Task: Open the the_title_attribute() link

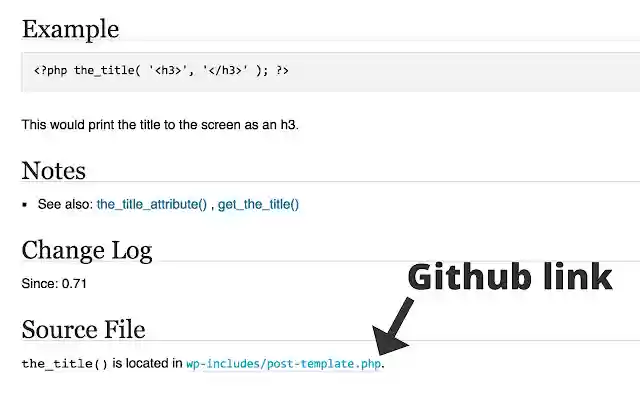Action: (151, 204)
